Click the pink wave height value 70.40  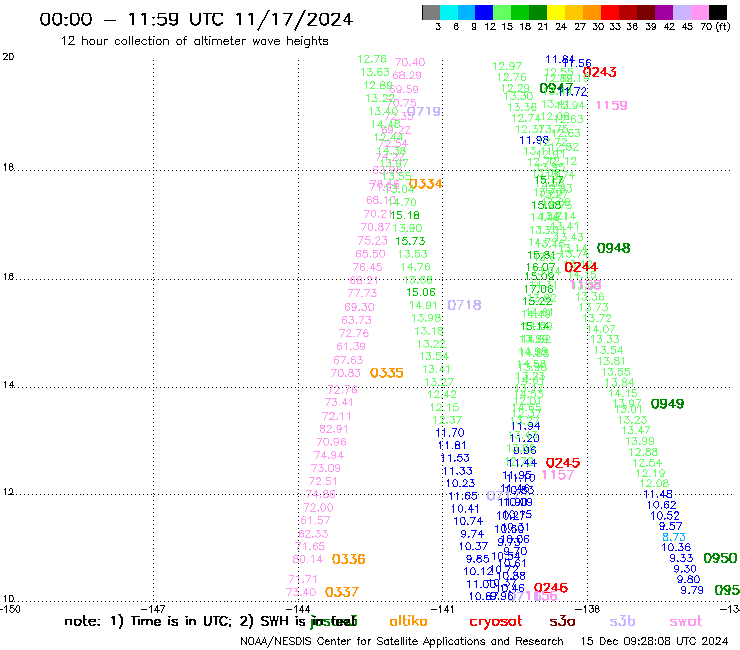(x=410, y=62)
